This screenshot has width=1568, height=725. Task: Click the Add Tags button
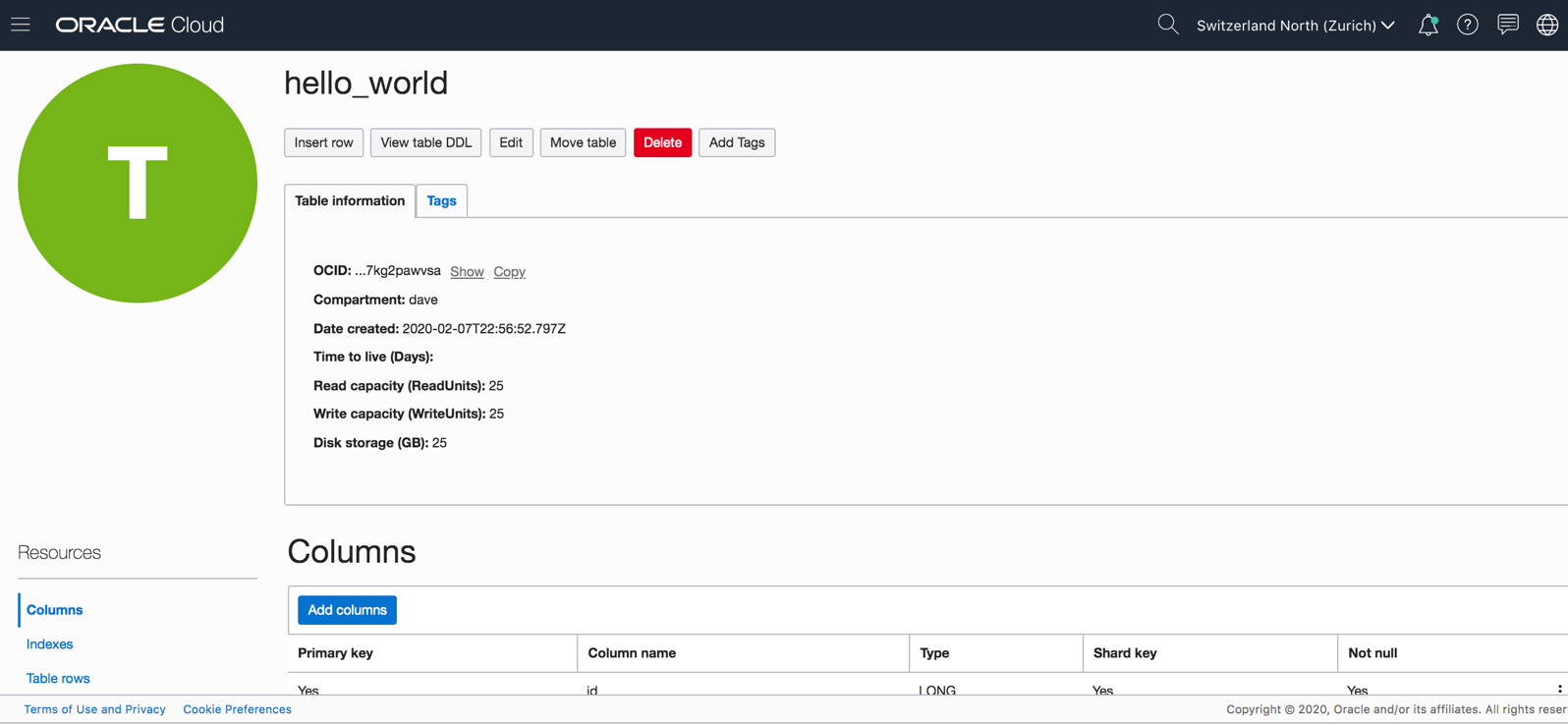coord(737,142)
